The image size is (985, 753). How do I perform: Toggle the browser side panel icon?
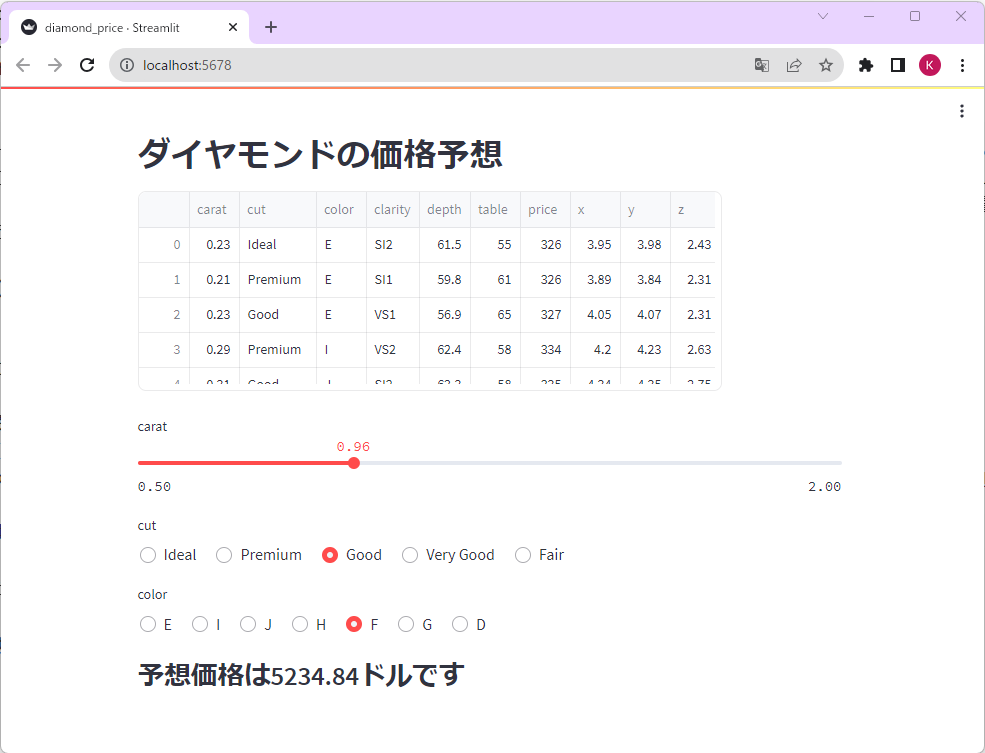click(898, 65)
